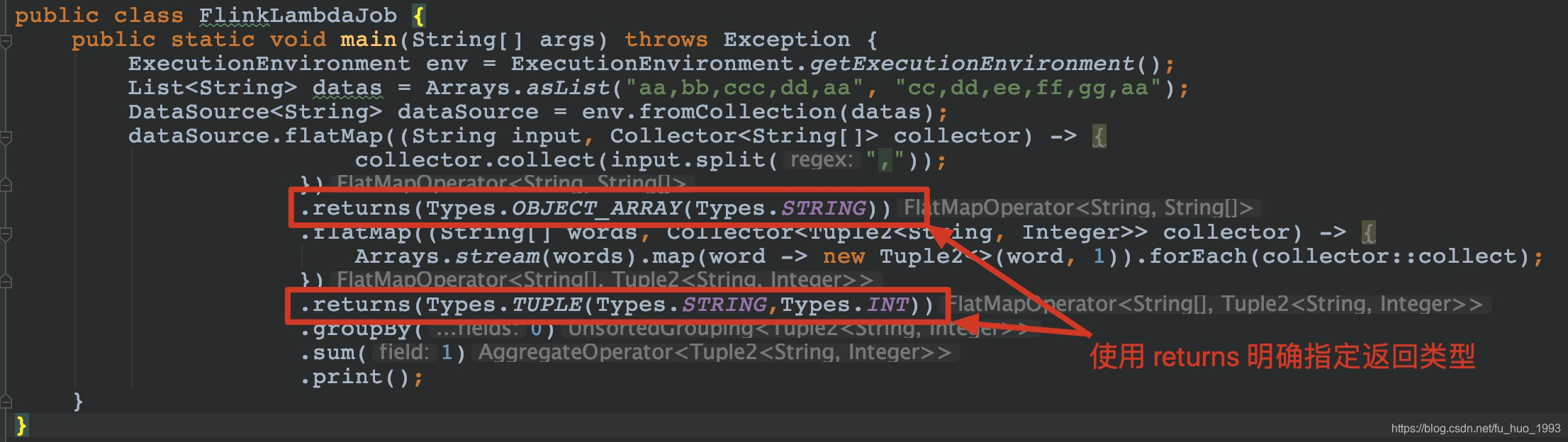Click the FlatMapOperator hint beside returns OBJECT_ARRAY

[1080, 208]
